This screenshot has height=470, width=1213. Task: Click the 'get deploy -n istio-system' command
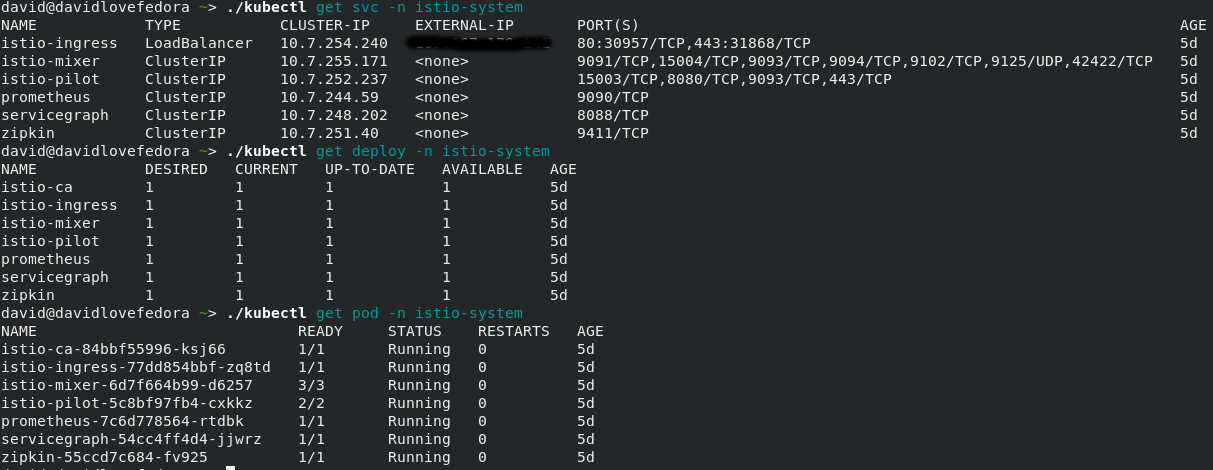point(433,151)
